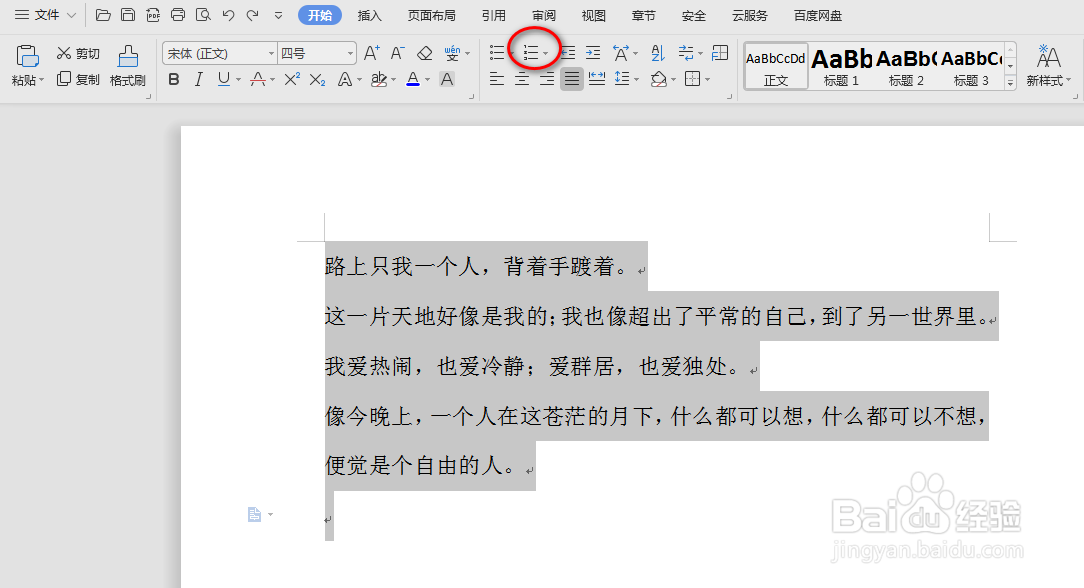The height and width of the screenshot is (588, 1084).
Task: Toggle superscript formatting
Action: [292, 79]
